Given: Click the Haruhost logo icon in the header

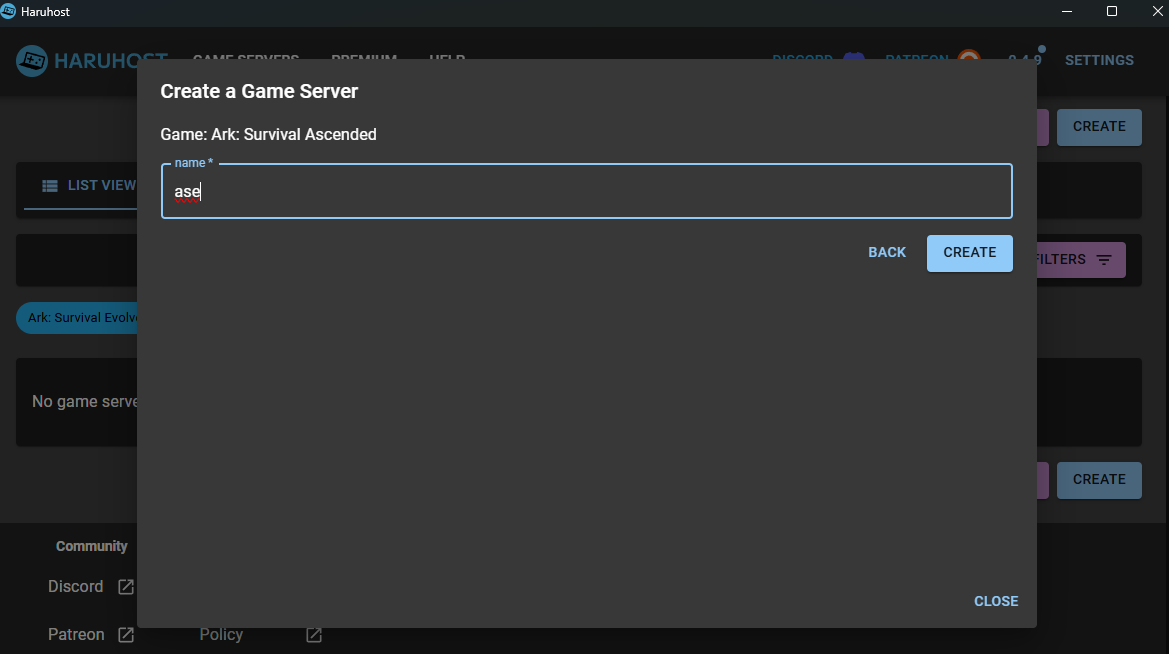Looking at the screenshot, I should (x=32, y=60).
